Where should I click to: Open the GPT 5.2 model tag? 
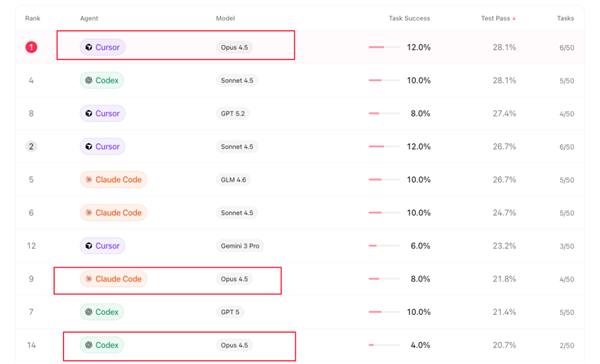pos(233,114)
